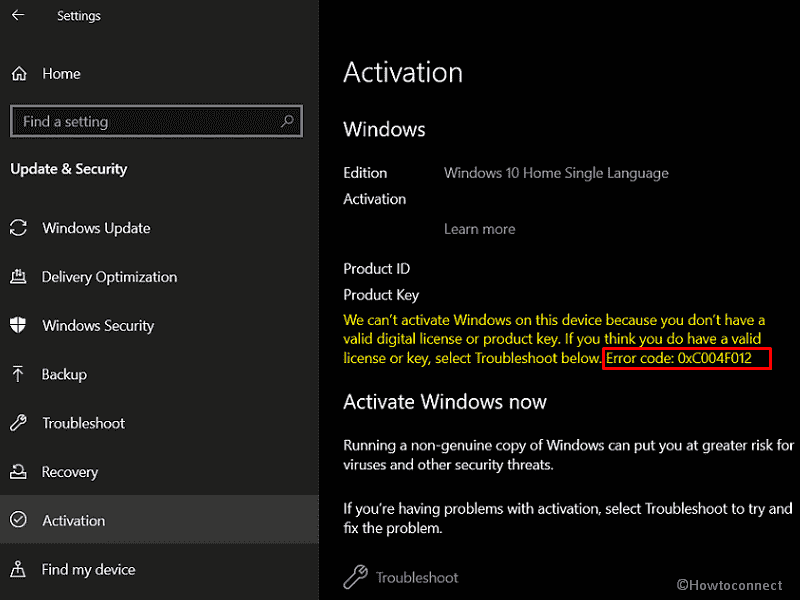This screenshot has height=600, width=800.
Task: Click the wrench icon under Activate Windows now
Action: click(x=355, y=577)
